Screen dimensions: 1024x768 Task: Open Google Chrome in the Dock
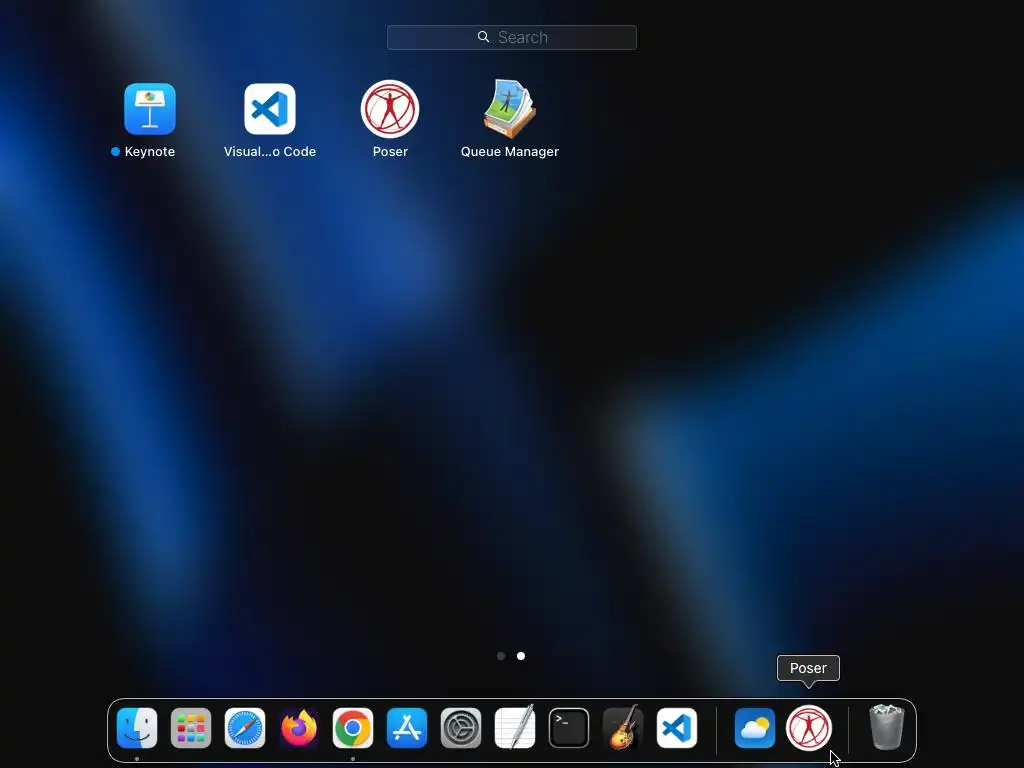(353, 728)
